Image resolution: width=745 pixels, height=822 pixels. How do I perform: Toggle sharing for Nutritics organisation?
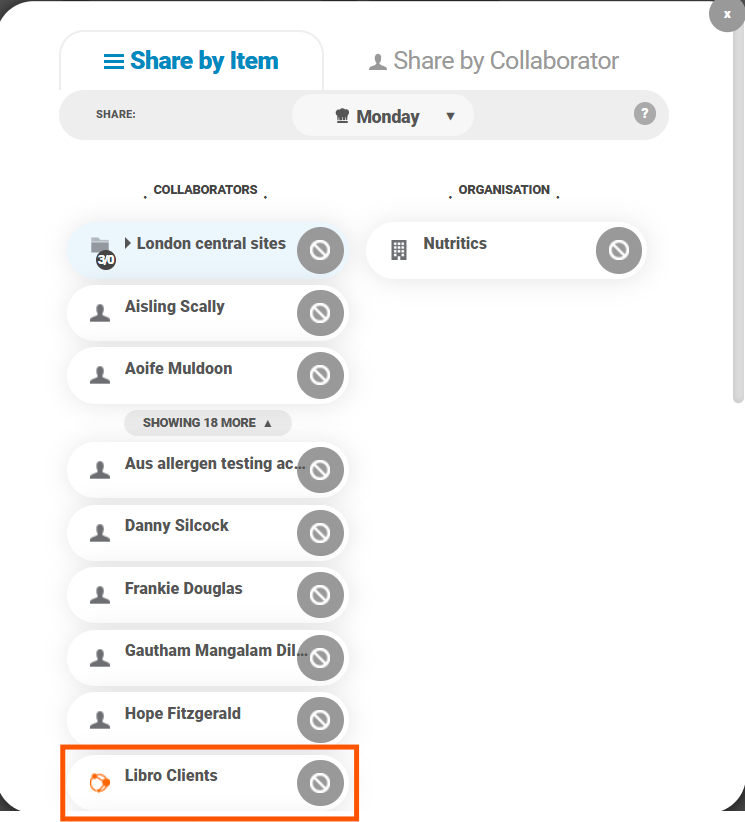[x=619, y=250]
